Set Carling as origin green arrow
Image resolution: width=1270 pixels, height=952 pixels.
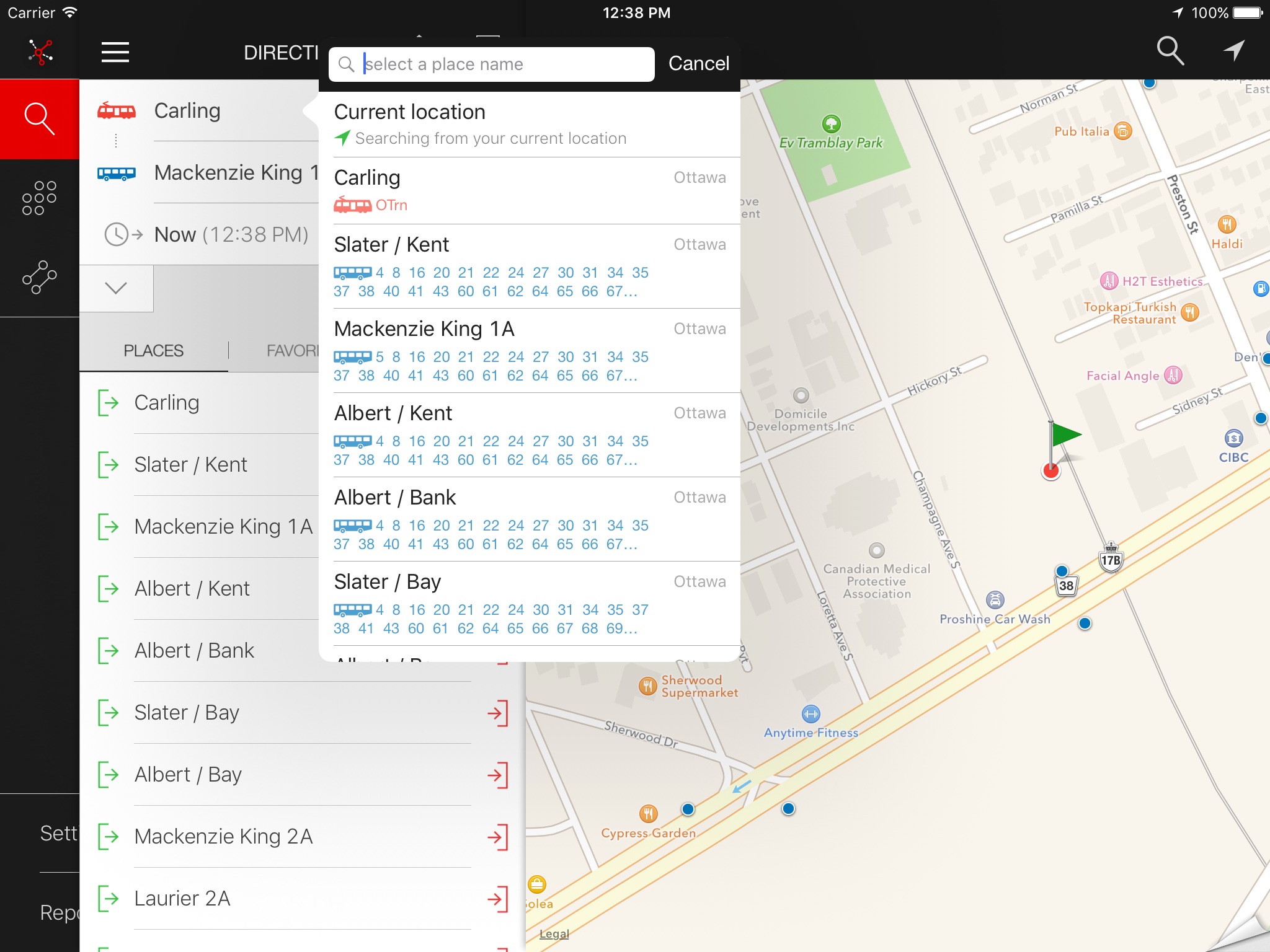[x=109, y=403]
